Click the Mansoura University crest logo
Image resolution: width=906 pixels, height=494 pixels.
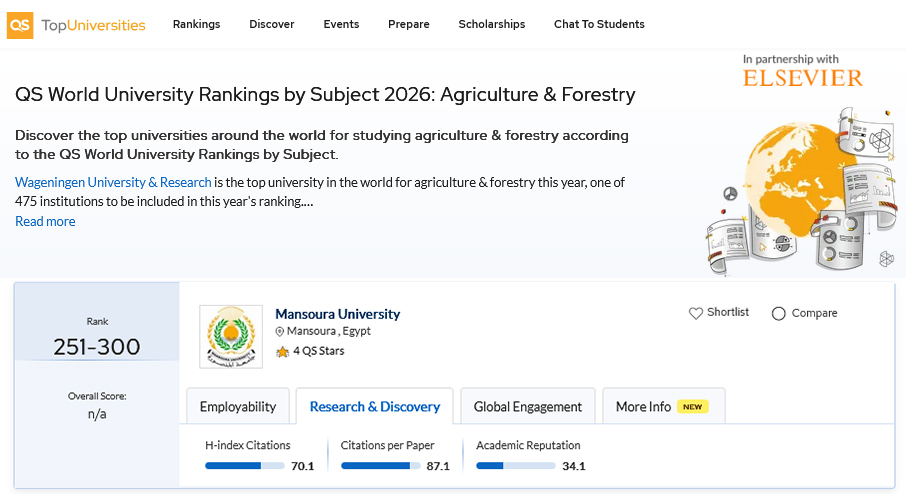click(231, 337)
